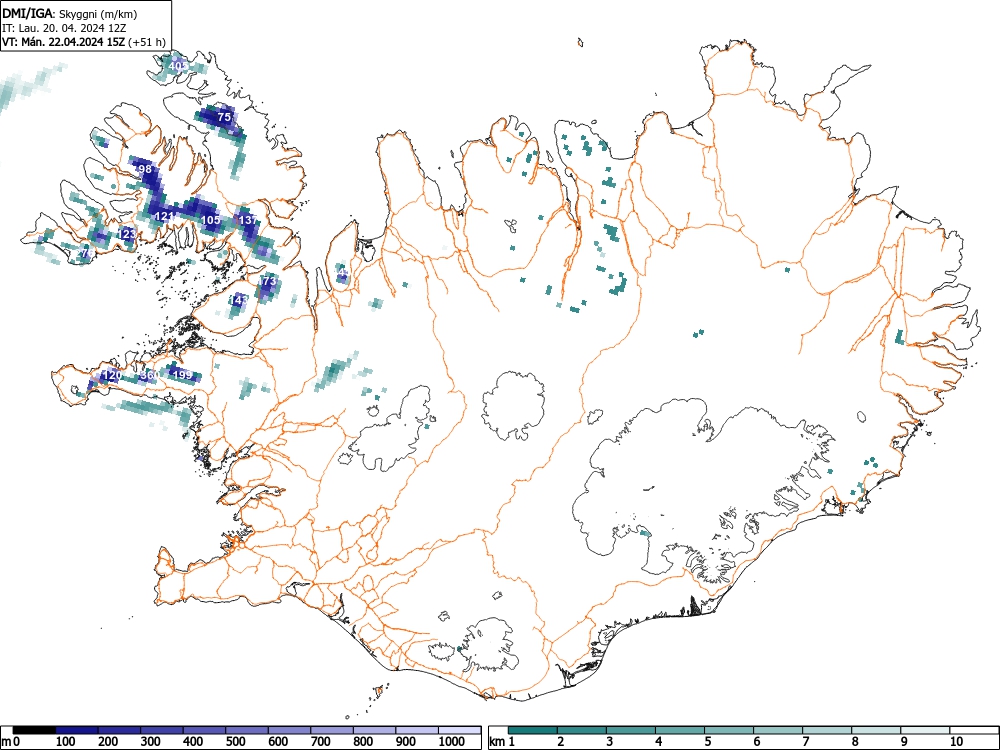This screenshot has width=1000, height=750.
Task: Click the 2 tick label on the kilometer scale
Action: pyautogui.click(x=561, y=742)
